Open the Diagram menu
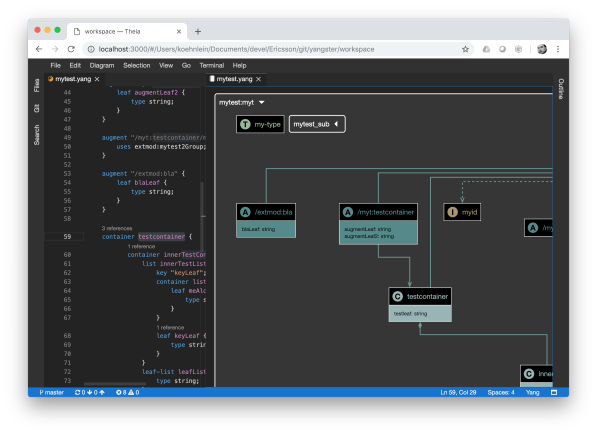Image resolution: width=597 pixels, height=434 pixels. (x=102, y=65)
